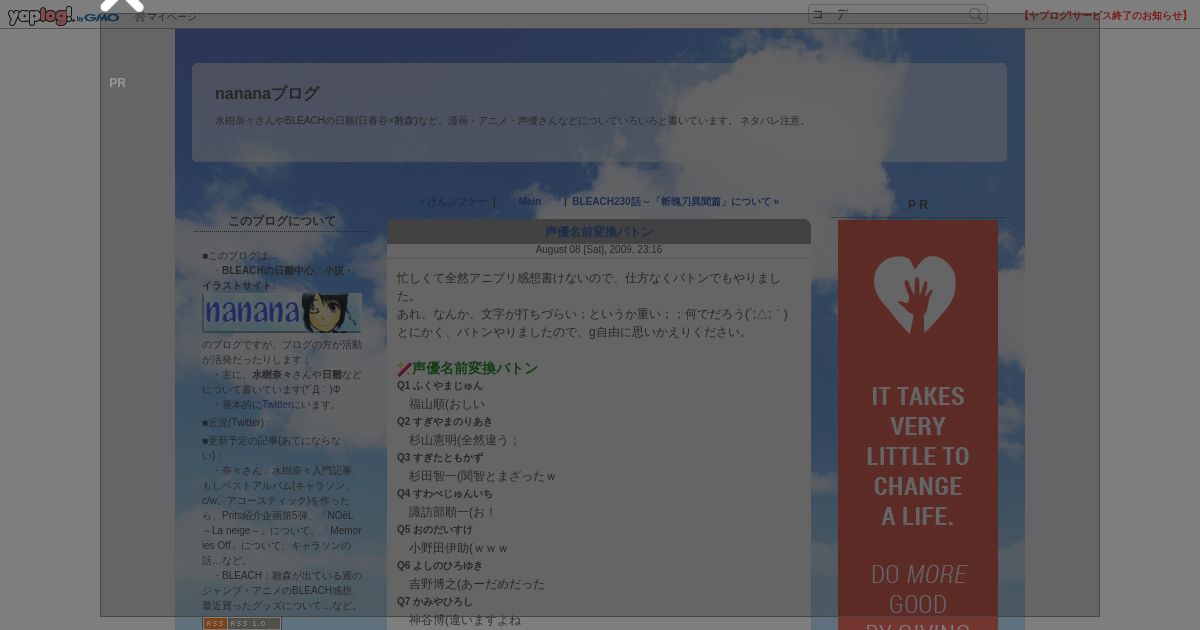Click the text Q6 よしのひろゆき
1200x630 pixels.
click(x=440, y=566)
